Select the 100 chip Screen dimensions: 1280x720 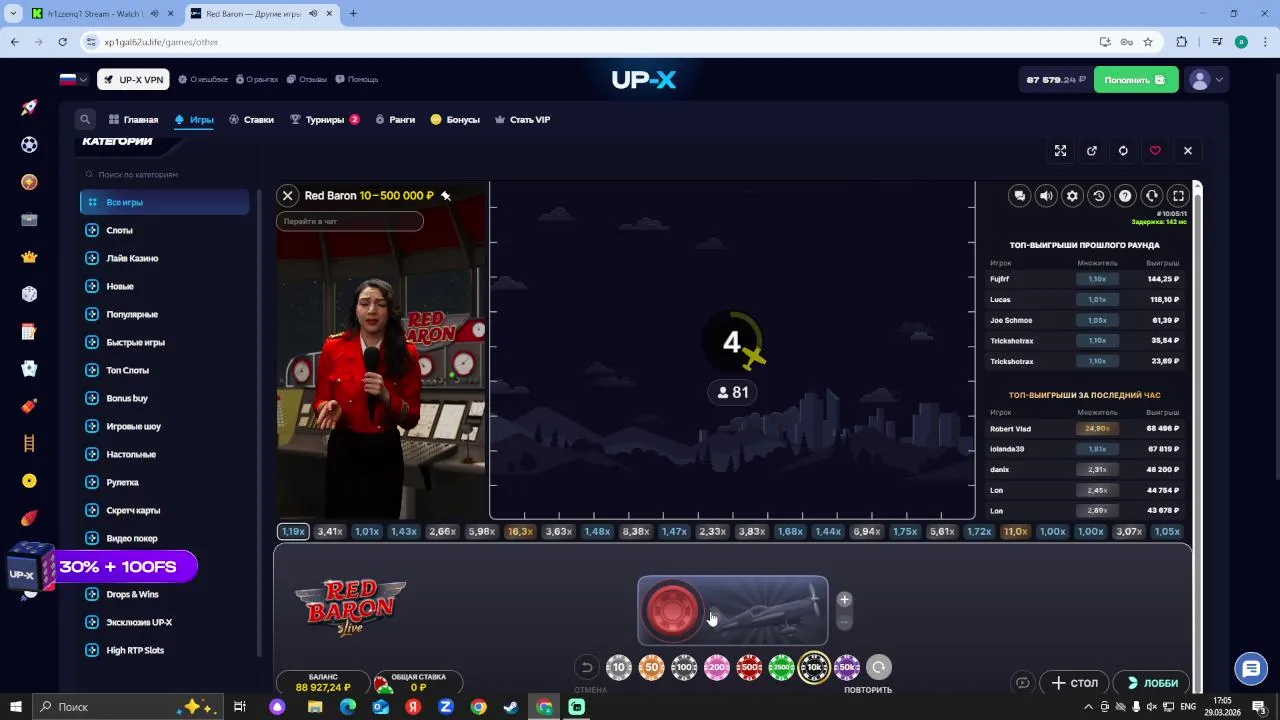[684, 667]
